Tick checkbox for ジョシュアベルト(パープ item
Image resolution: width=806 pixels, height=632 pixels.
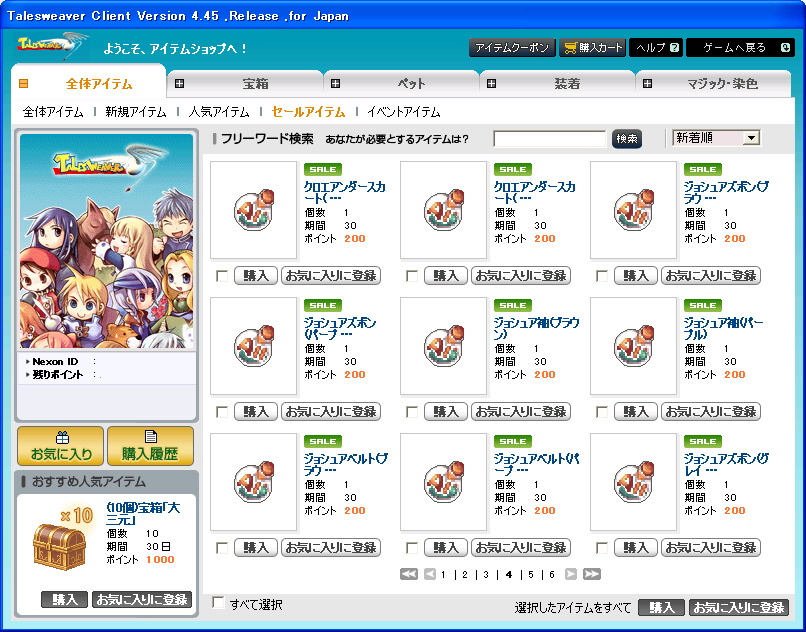tap(412, 548)
